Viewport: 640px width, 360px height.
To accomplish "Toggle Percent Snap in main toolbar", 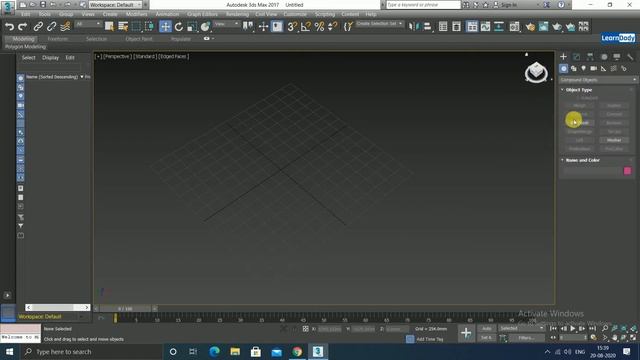I will [319, 27].
